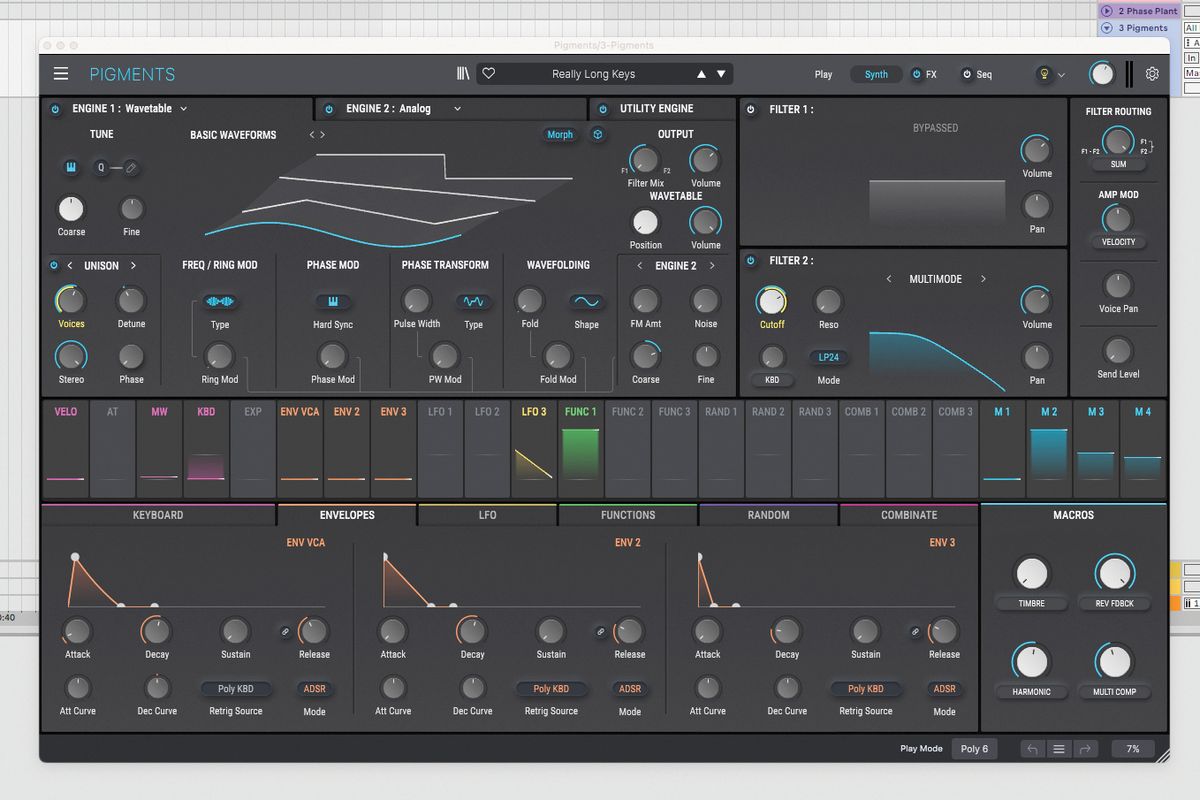Toggle the Engine 1 power button
The width and height of the screenshot is (1200, 800).
54,108
